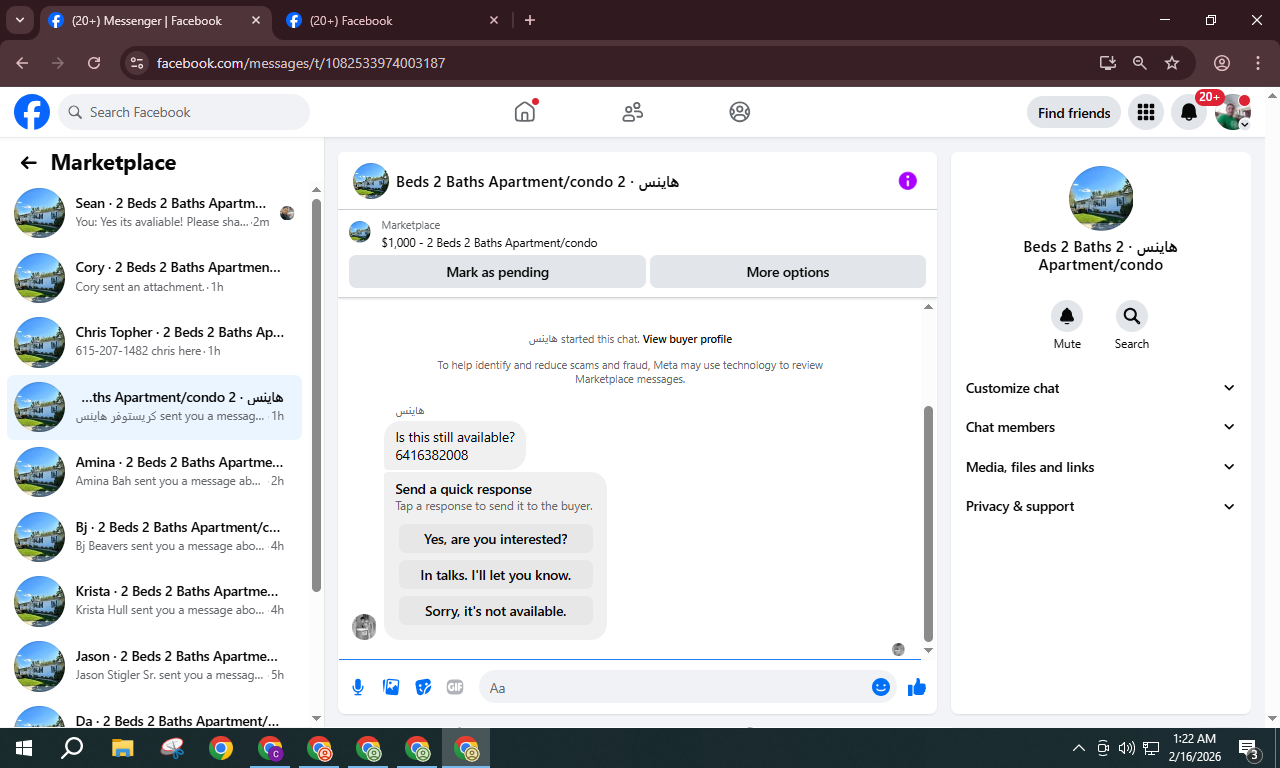The width and height of the screenshot is (1280, 768).
Task: Attach a photo using the image icon
Action: (391, 687)
